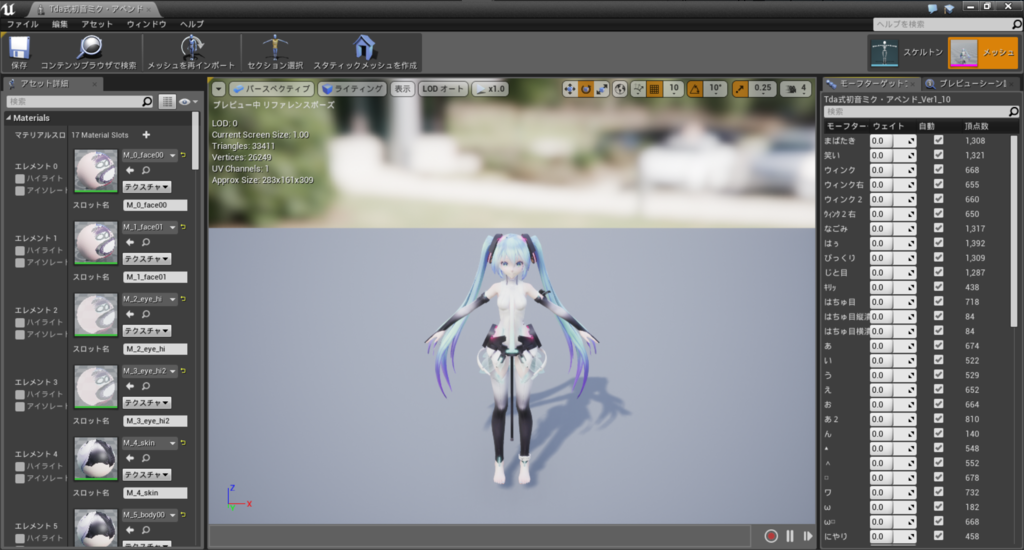Image resolution: width=1024 pixels, height=550 pixels.
Task: Open 編集 menu
Action: 59,24
